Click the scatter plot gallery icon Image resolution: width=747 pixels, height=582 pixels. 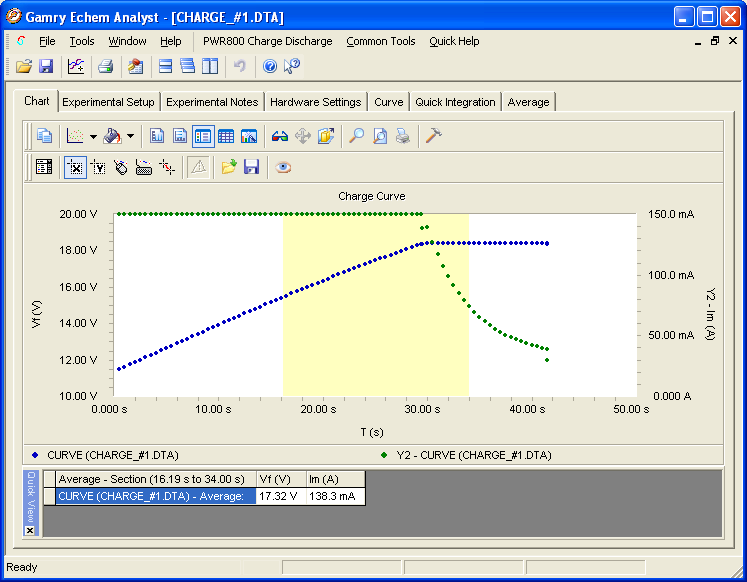coord(75,136)
